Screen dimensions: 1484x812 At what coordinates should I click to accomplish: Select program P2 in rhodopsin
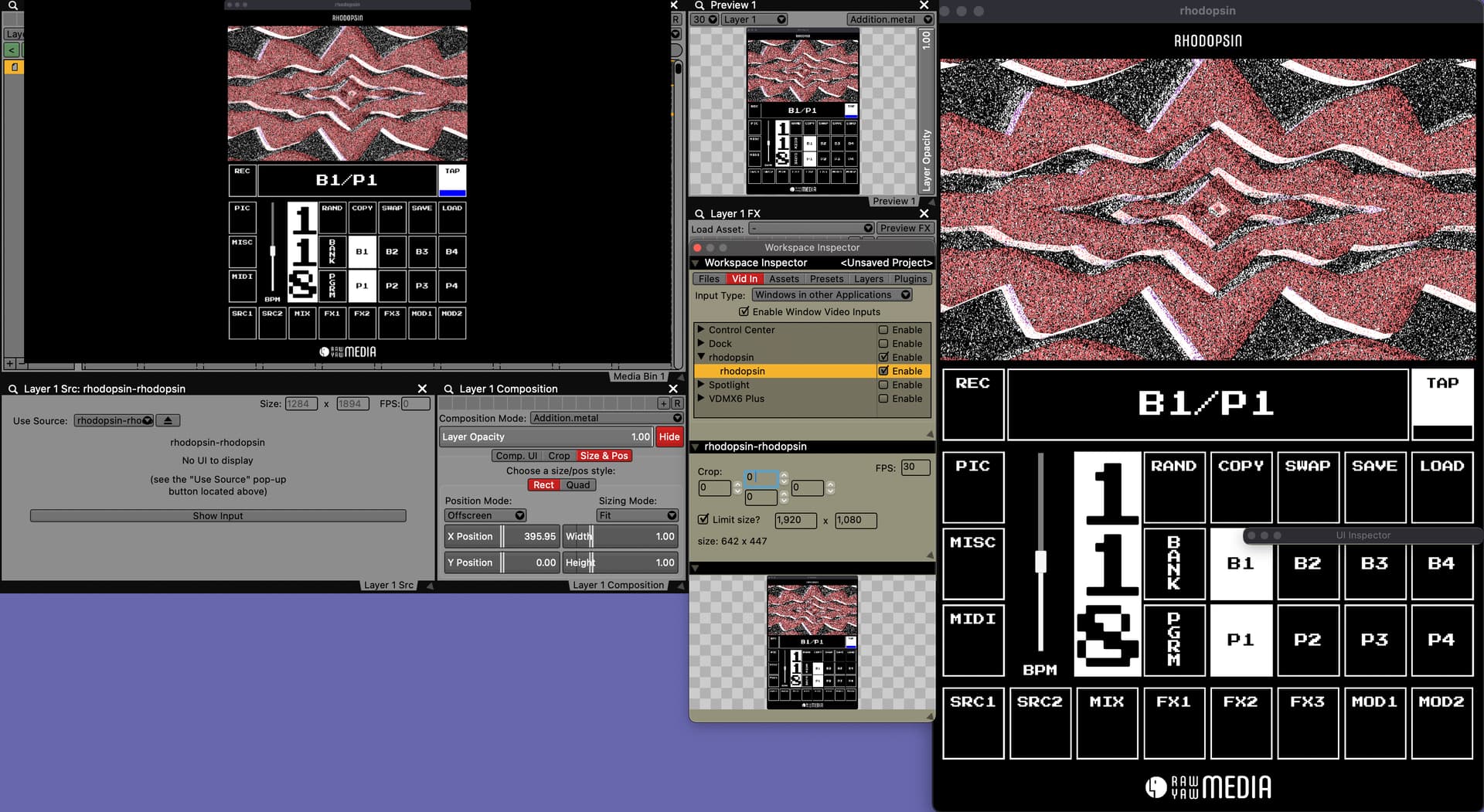[x=1308, y=640]
